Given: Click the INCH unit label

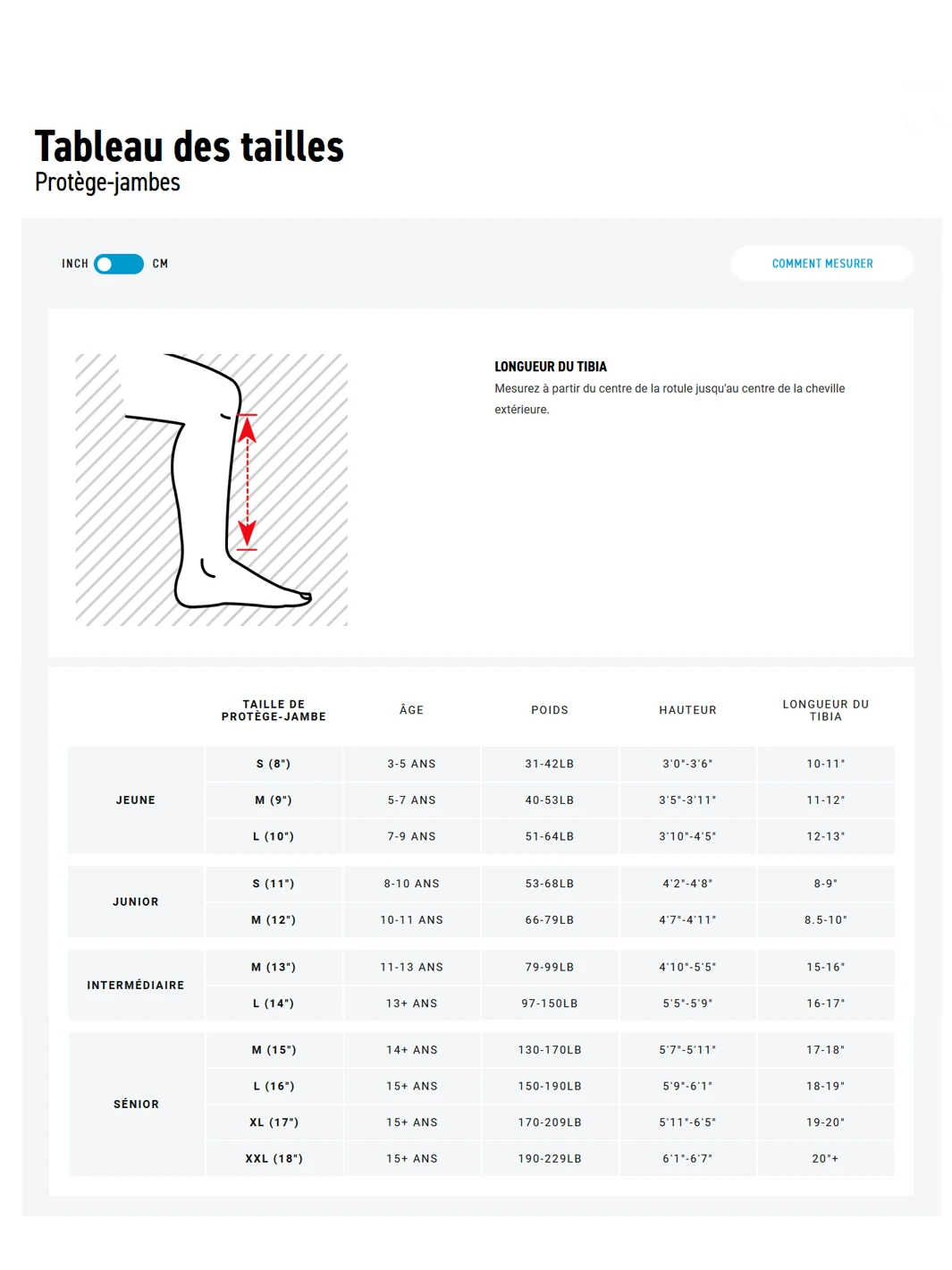Looking at the screenshot, I should click(75, 264).
